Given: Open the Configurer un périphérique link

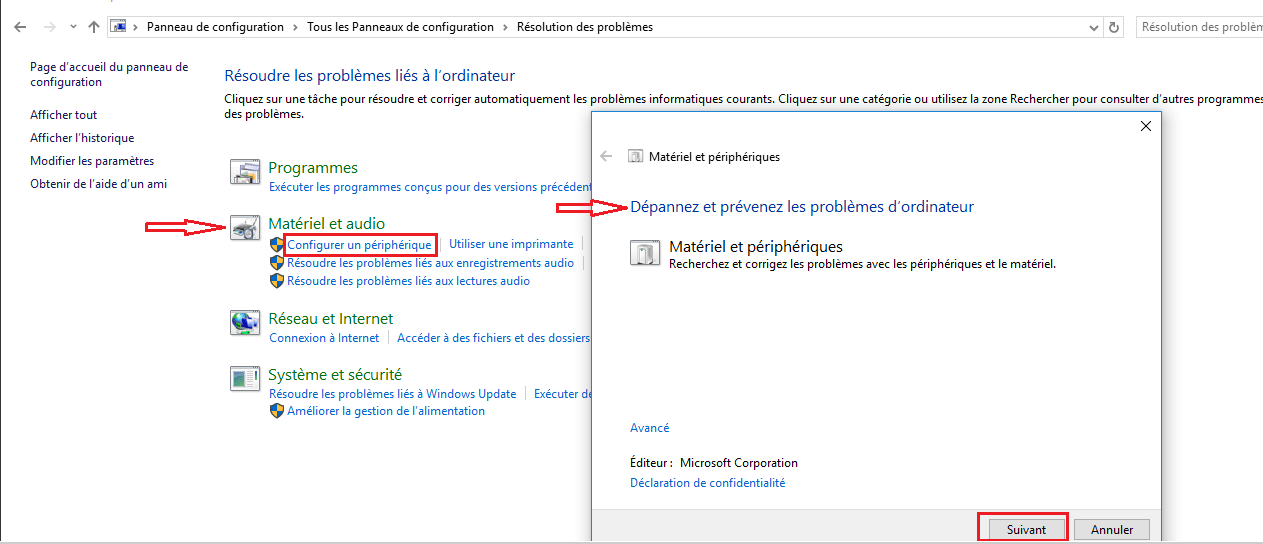Looking at the screenshot, I should coord(359,245).
